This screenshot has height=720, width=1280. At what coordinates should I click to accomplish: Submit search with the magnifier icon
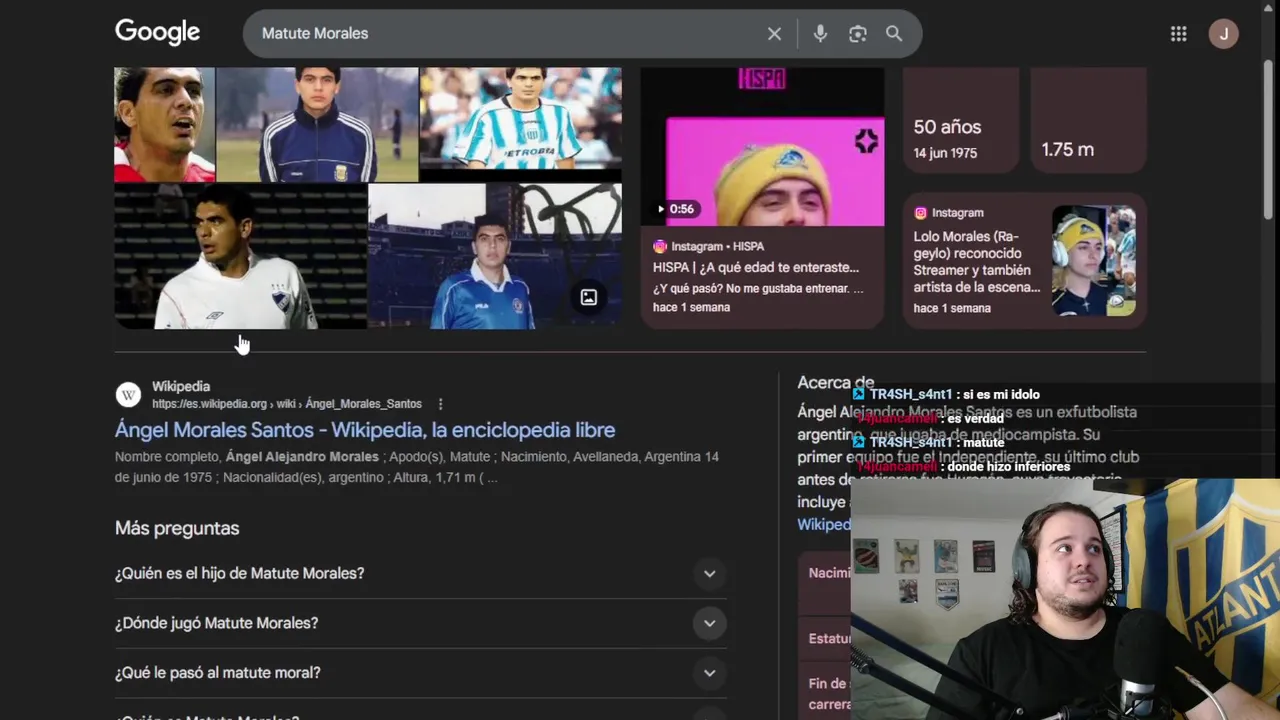click(x=894, y=34)
